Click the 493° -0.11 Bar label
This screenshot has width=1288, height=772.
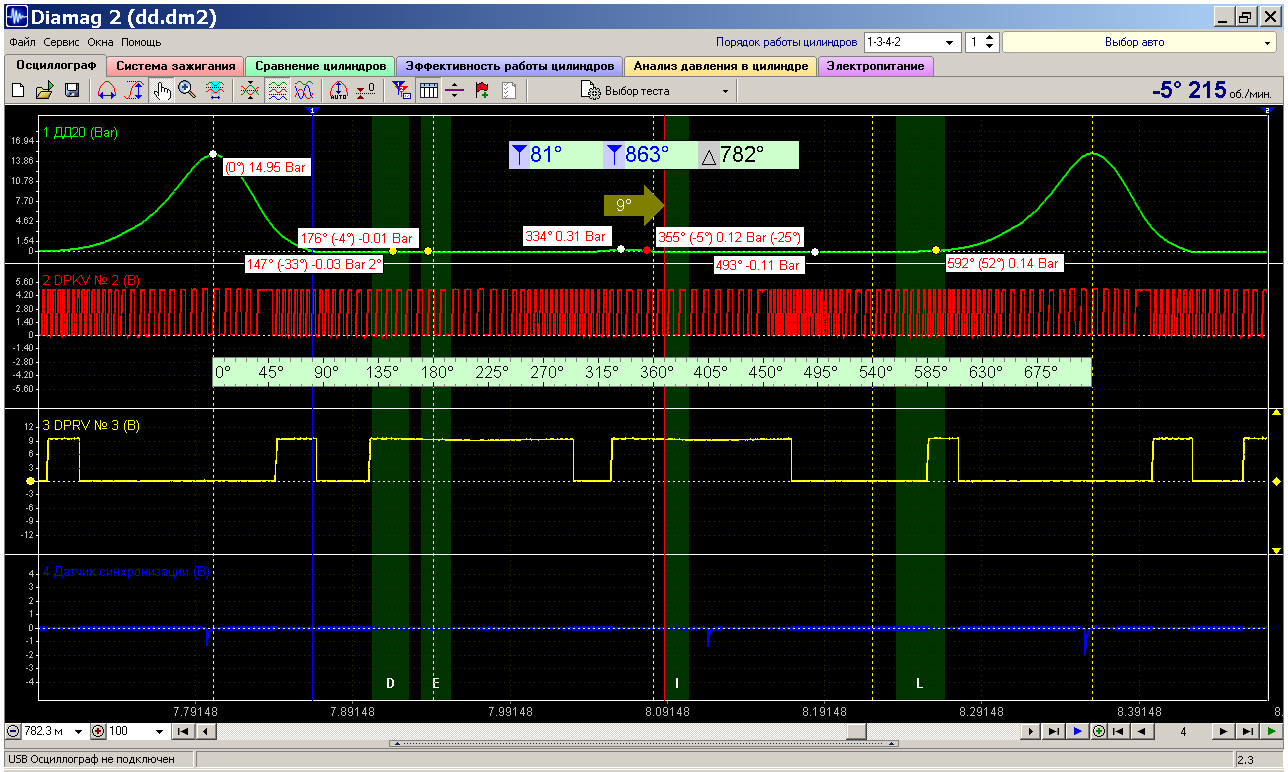pyautogui.click(x=759, y=265)
